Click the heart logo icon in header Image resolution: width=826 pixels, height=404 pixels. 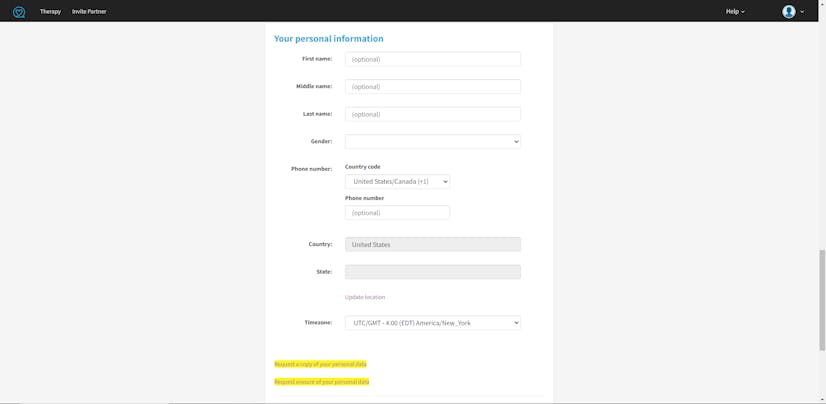(19, 12)
